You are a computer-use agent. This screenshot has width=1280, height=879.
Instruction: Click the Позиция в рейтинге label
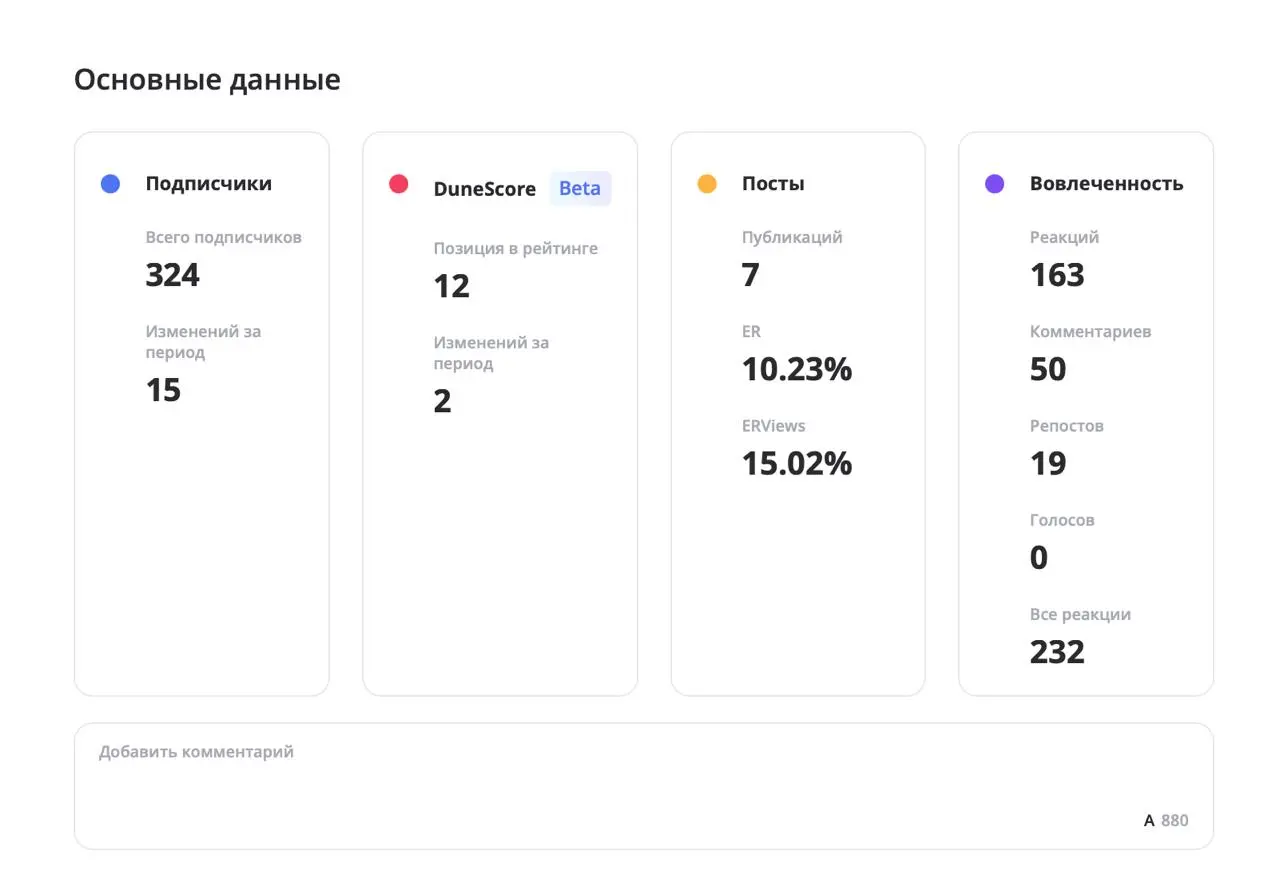[x=516, y=248]
